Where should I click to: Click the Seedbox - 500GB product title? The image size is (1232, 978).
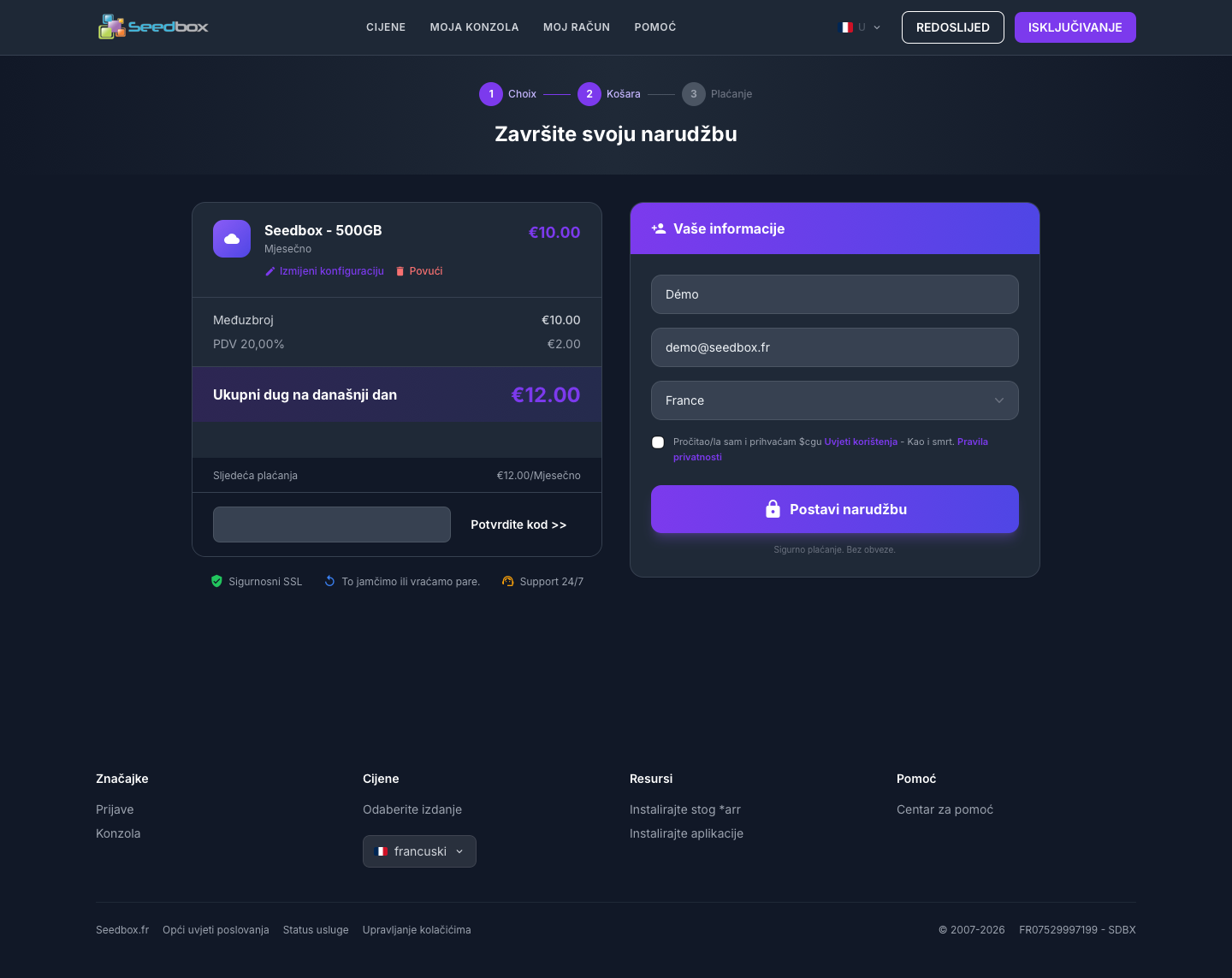click(323, 230)
